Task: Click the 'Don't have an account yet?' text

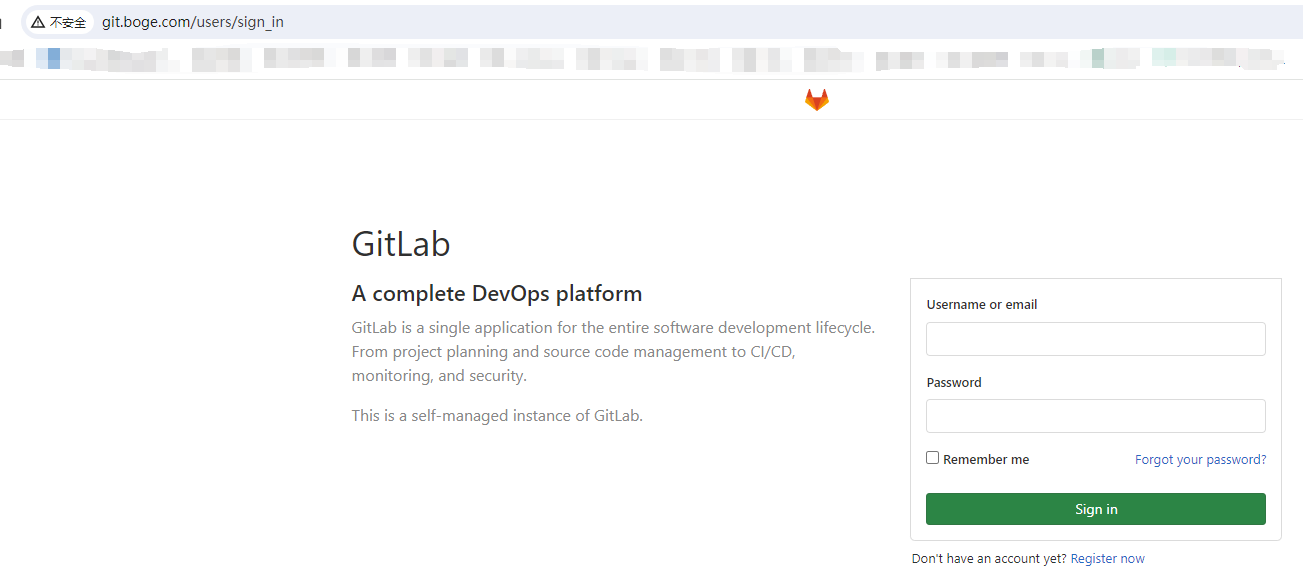Action: tap(989, 559)
